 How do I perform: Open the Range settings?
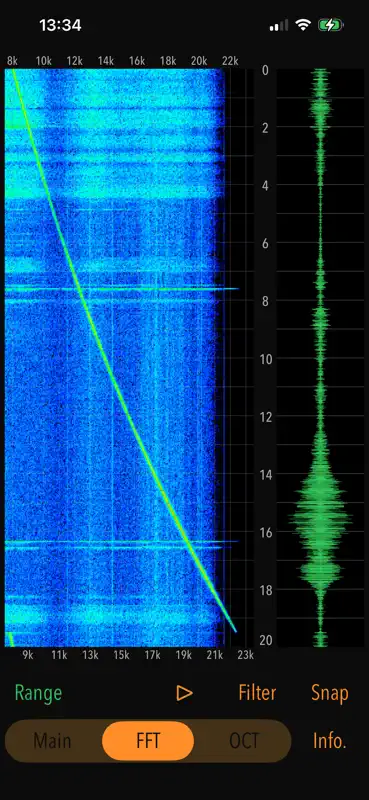tap(38, 693)
